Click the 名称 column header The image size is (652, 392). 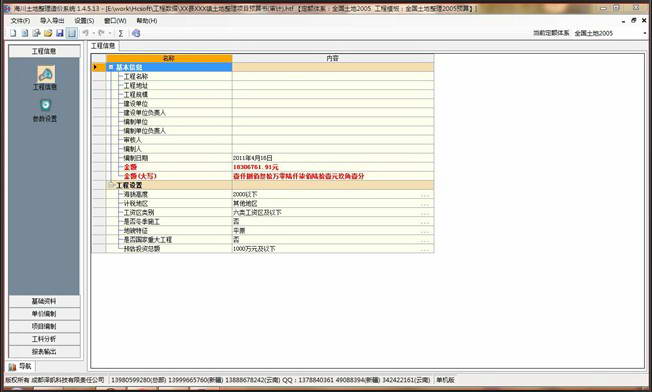click(x=169, y=59)
